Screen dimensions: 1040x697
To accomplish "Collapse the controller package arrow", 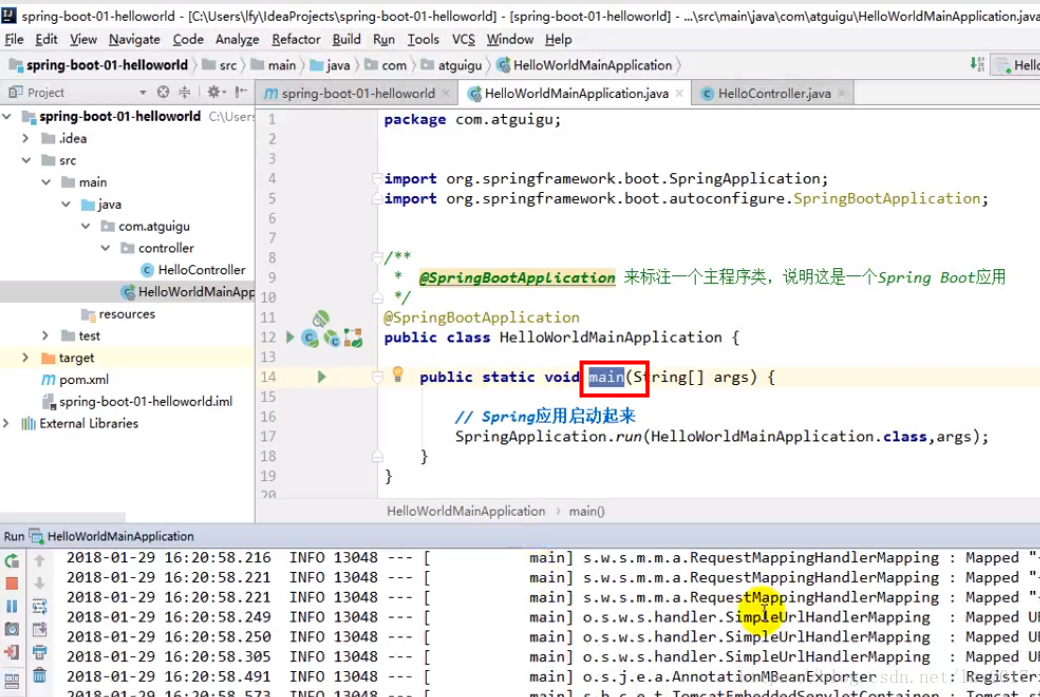I will (106, 248).
